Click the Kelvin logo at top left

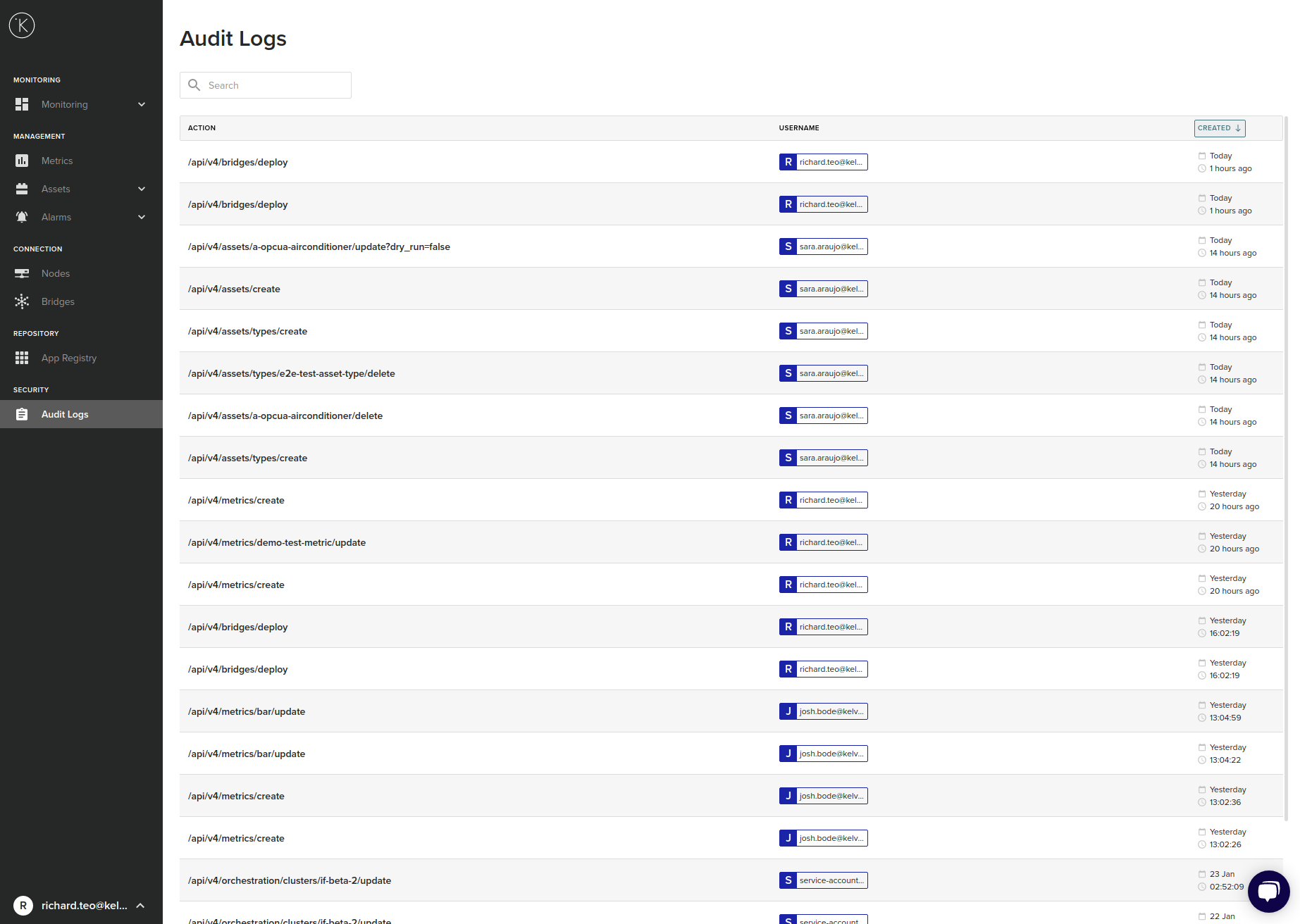pos(22,25)
